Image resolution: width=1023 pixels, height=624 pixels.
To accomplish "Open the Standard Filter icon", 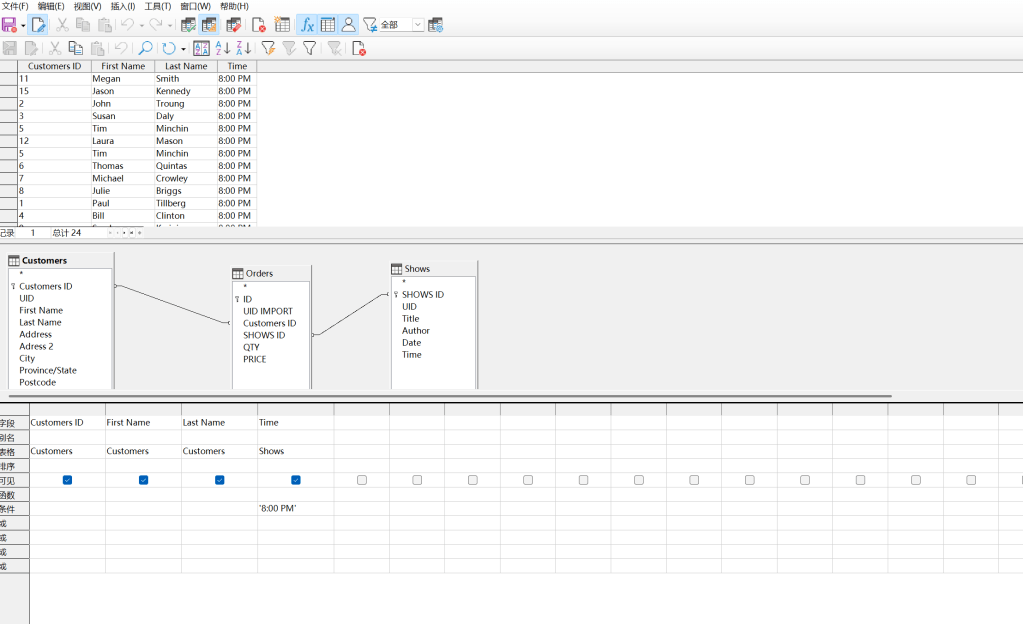I will (x=309, y=48).
